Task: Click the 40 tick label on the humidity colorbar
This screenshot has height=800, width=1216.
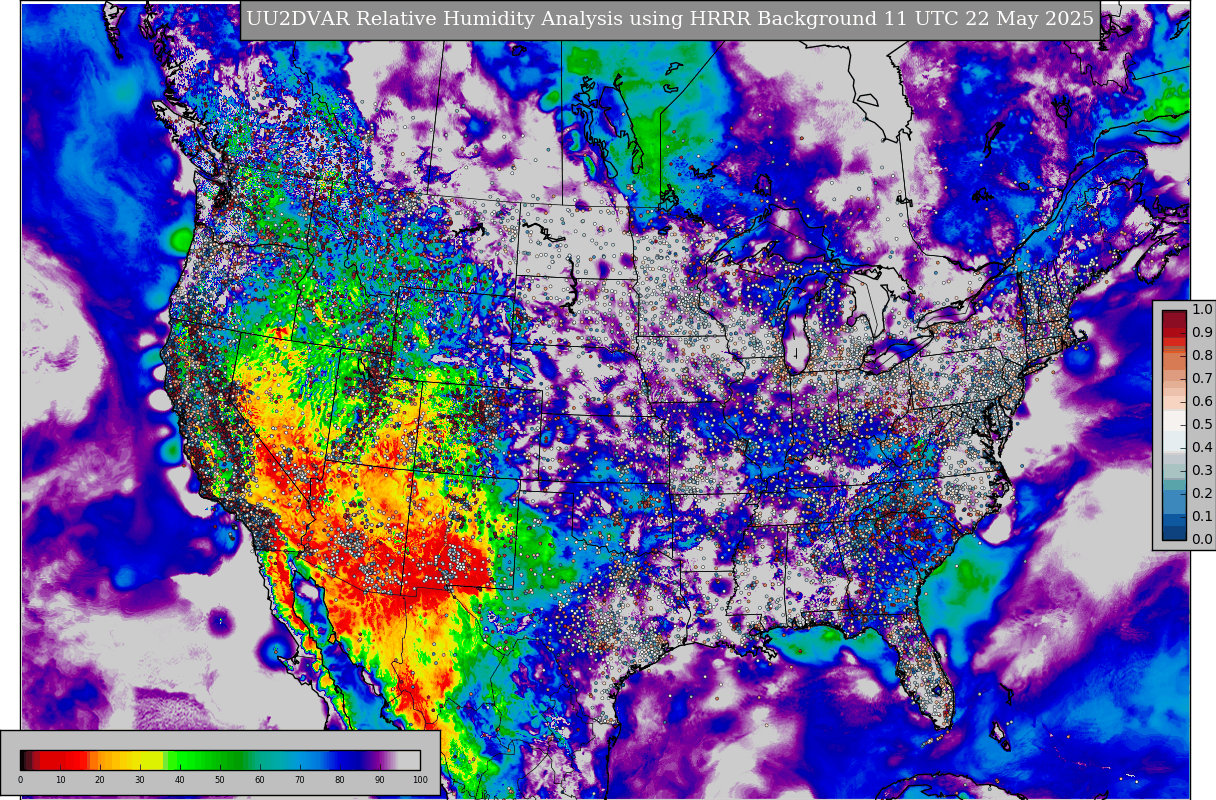Action: tap(180, 780)
